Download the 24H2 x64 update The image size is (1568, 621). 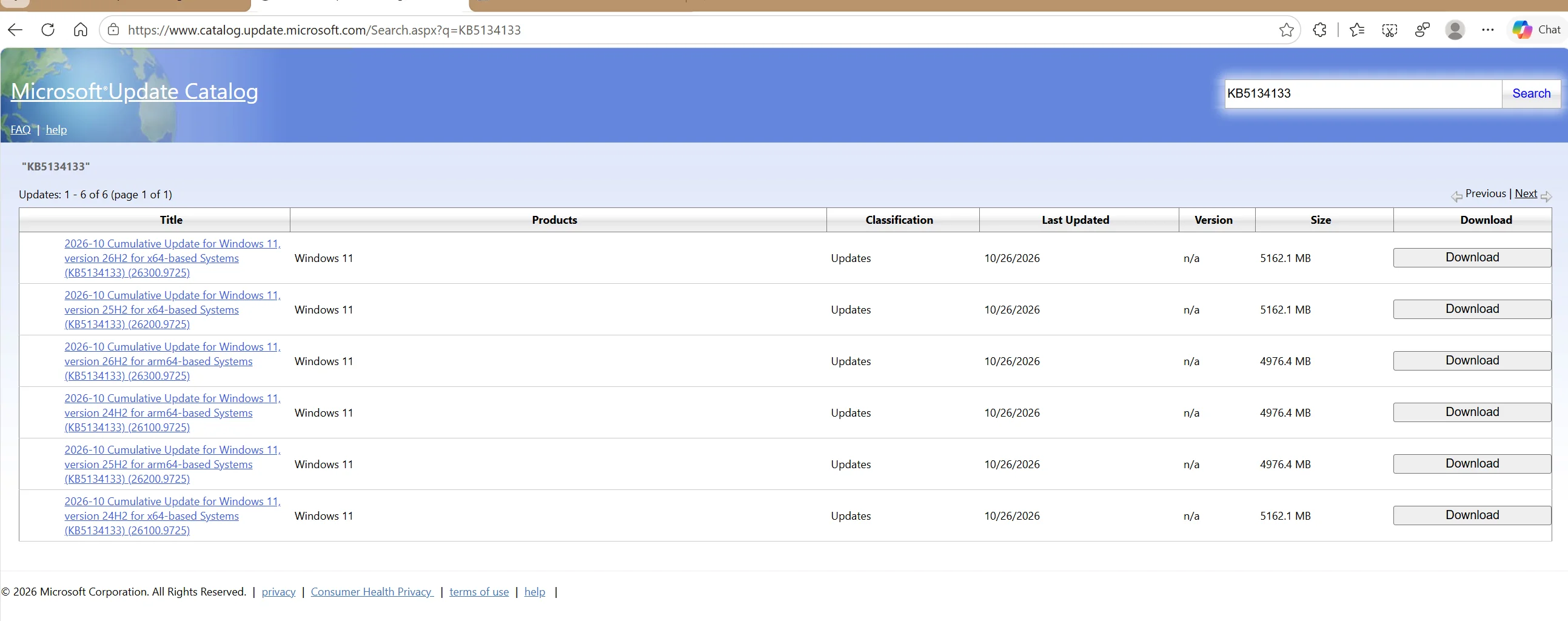pos(1472,515)
